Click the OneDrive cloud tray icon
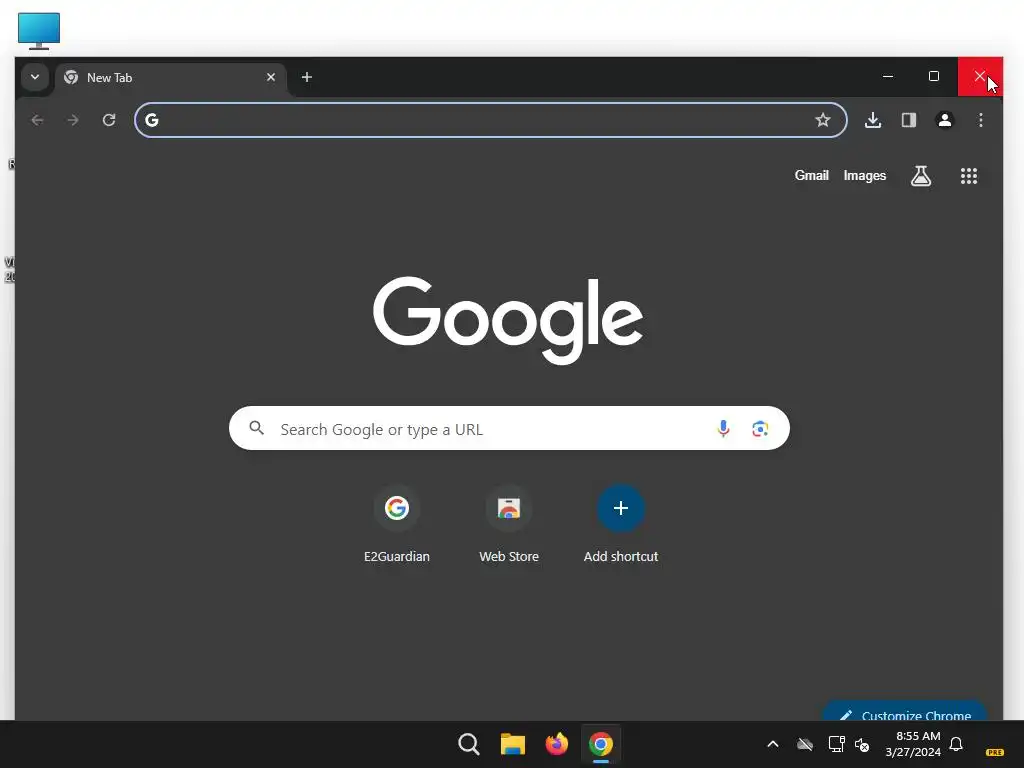 [x=805, y=744]
